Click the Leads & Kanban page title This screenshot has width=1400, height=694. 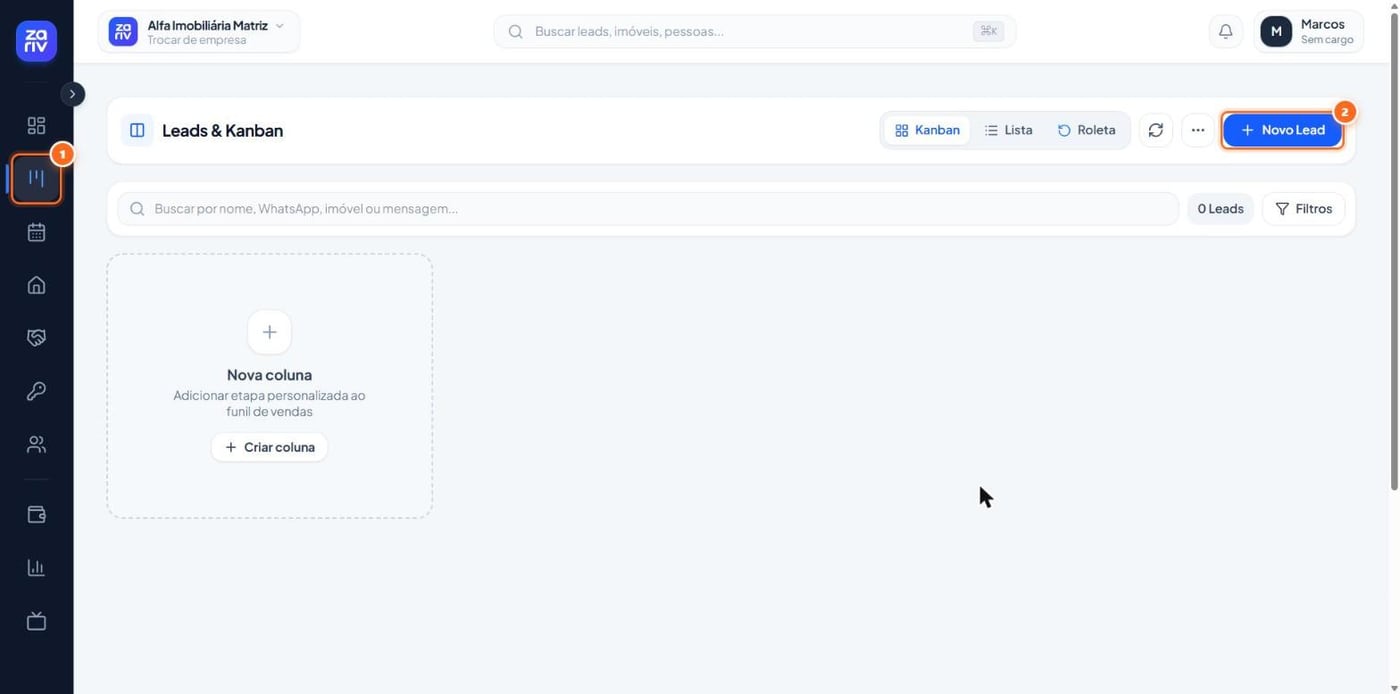pos(222,130)
